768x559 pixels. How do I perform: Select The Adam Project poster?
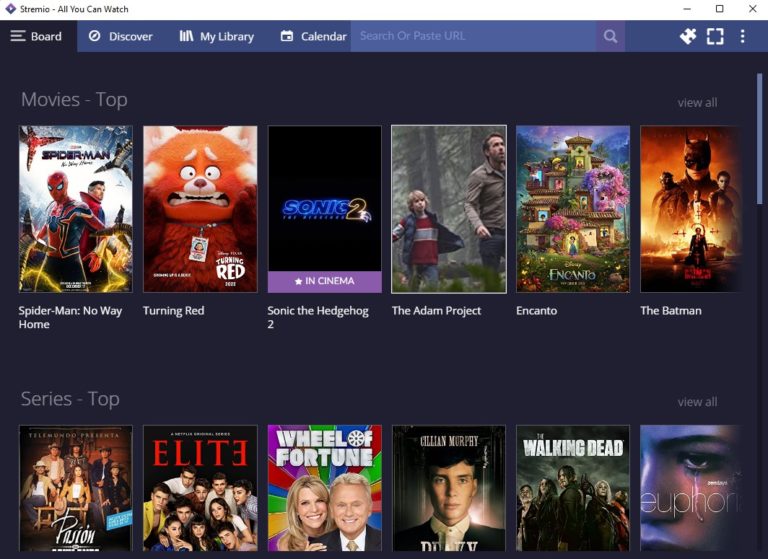tap(449, 209)
